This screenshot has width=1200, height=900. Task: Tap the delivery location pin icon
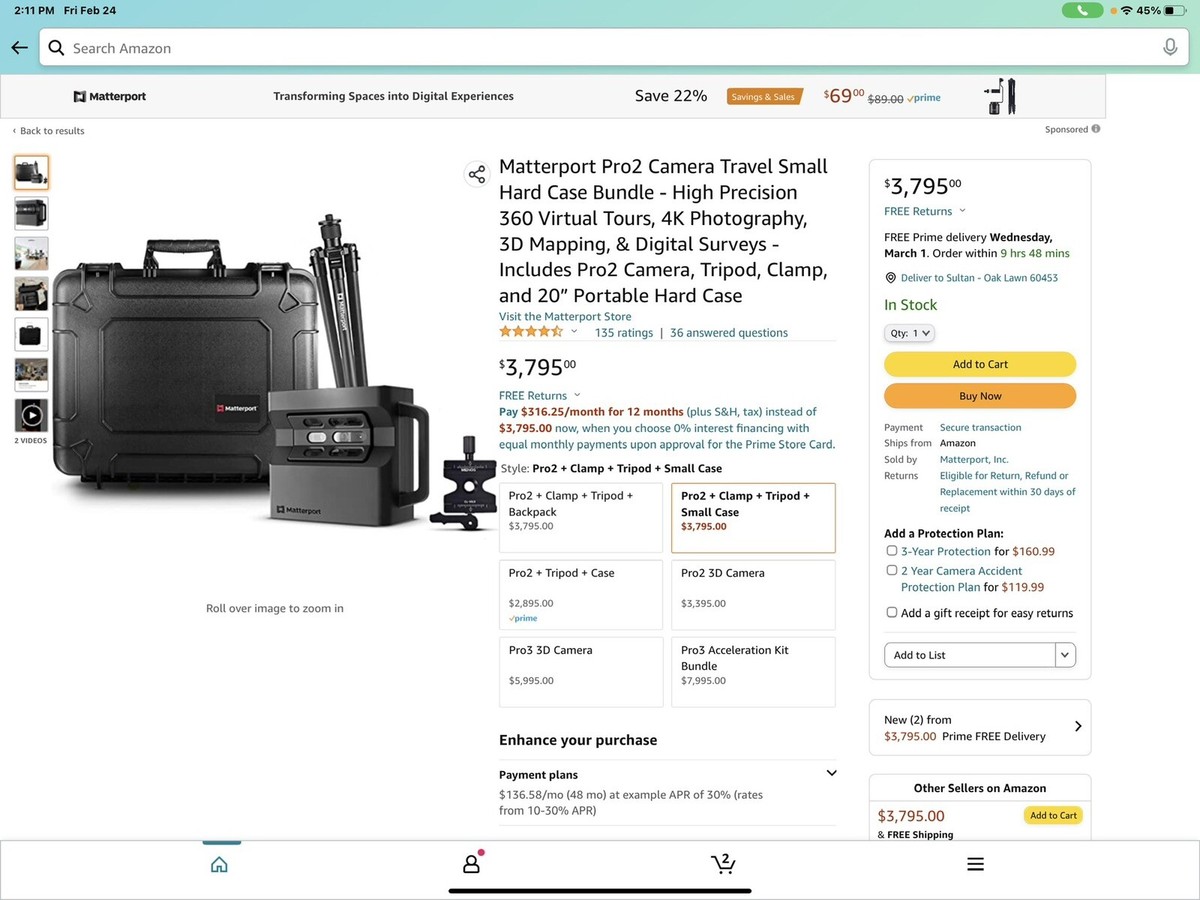coord(890,278)
